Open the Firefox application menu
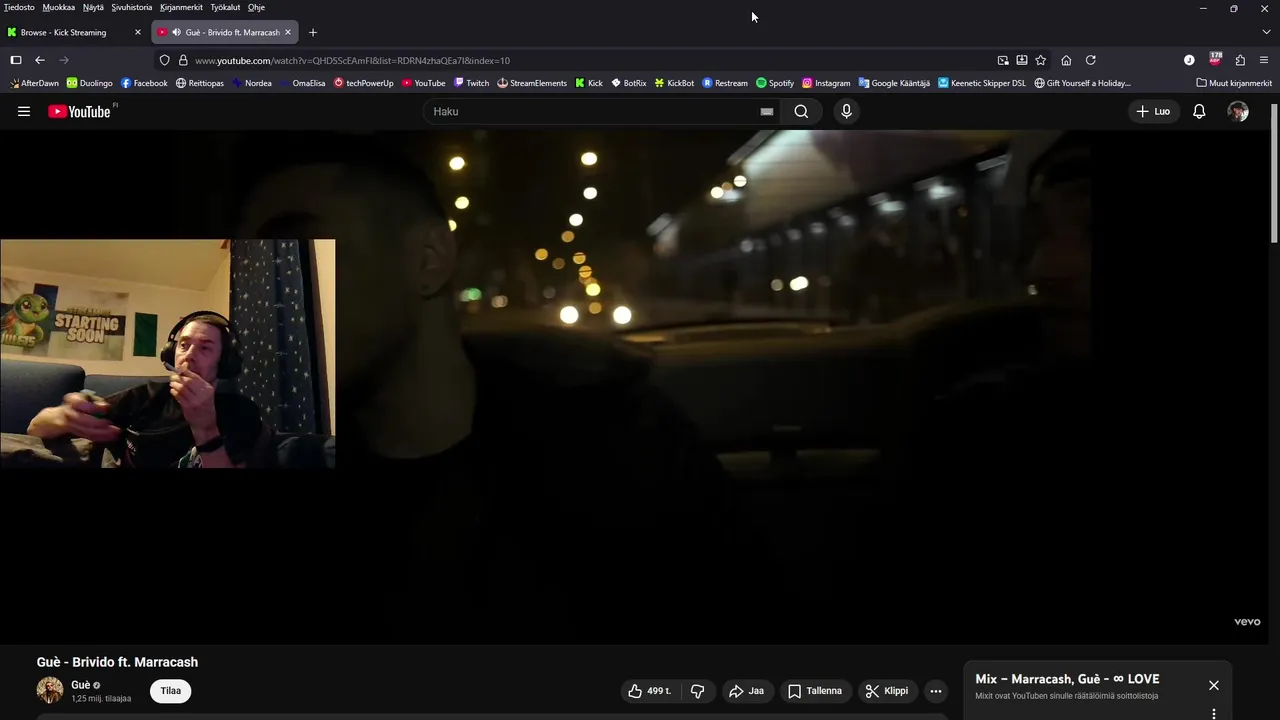This screenshot has width=1280, height=720. (x=1264, y=60)
